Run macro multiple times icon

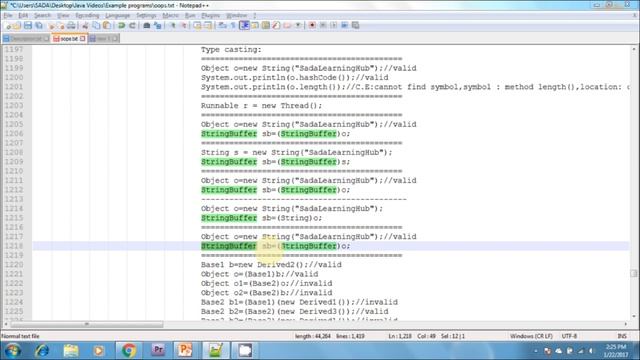344,25
